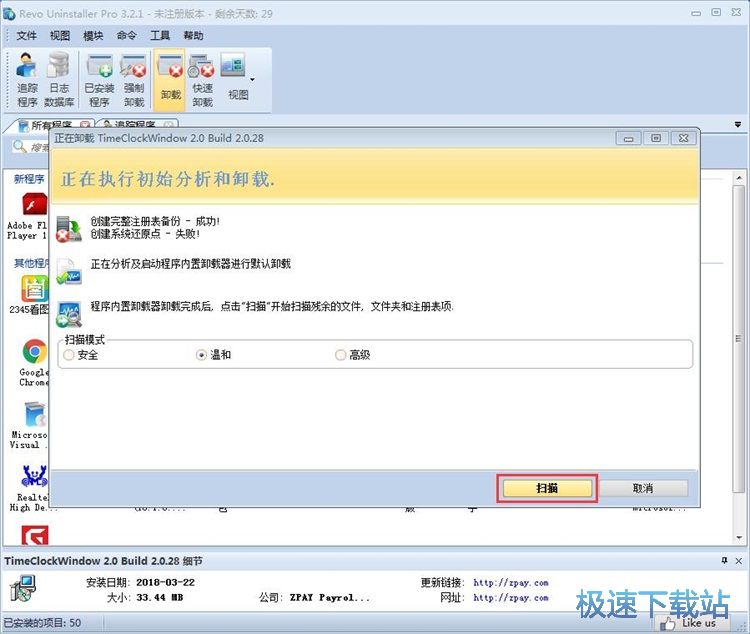
Task: Open the Logs Database (日志数据库) tool
Action: coord(59,80)
